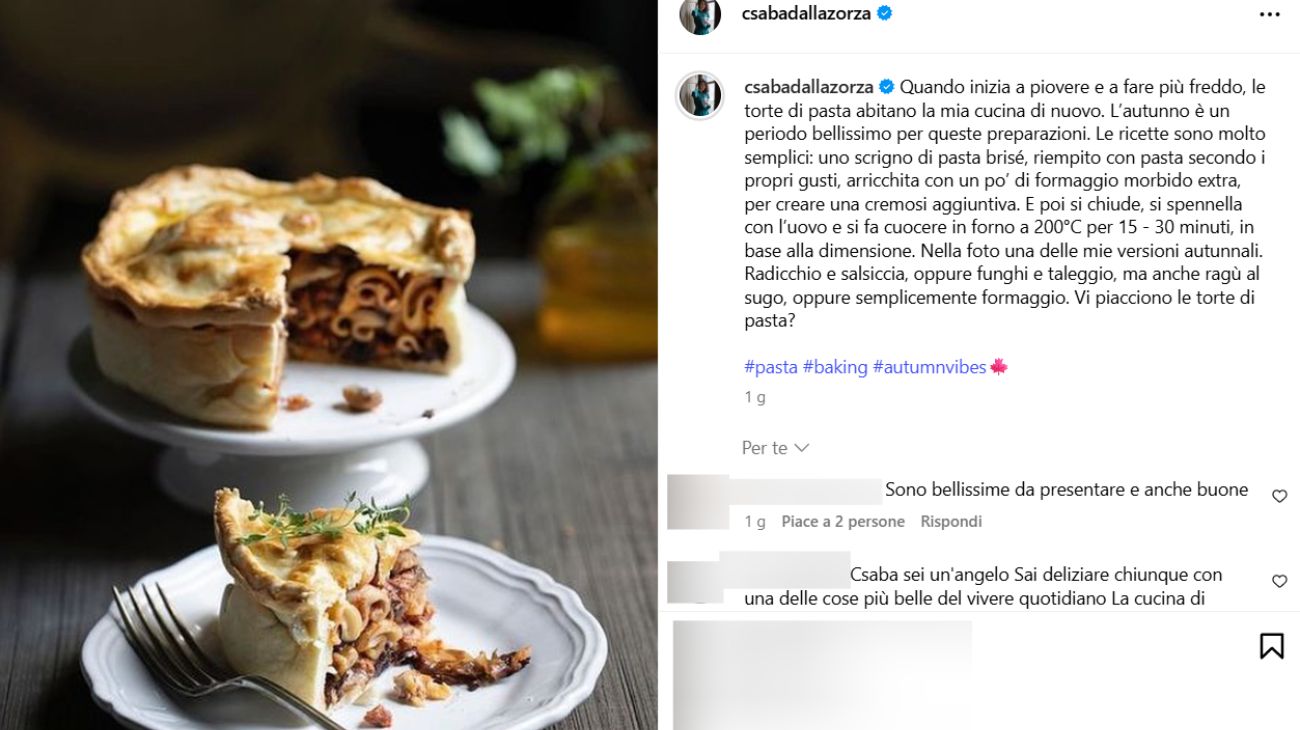View 'Piace a 2 persone' likes list
Image resolution: width=1300 pixels, height=730 pixels.
point(843,521)
